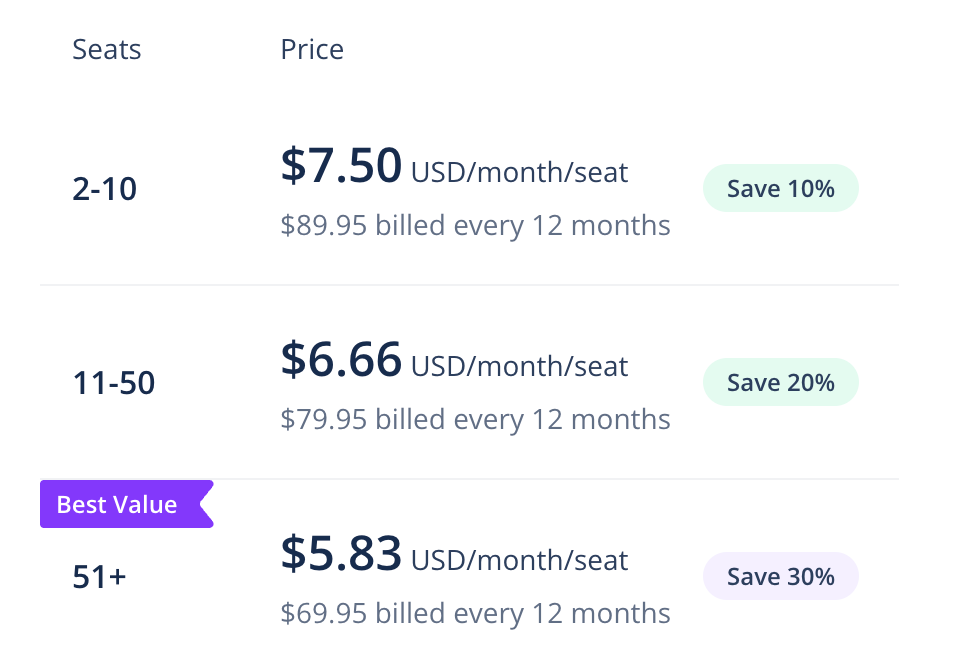This screenshot has height=662, width=958.
Task: Click USD/month/seat beside the $6.66 price
Action: 519,367
